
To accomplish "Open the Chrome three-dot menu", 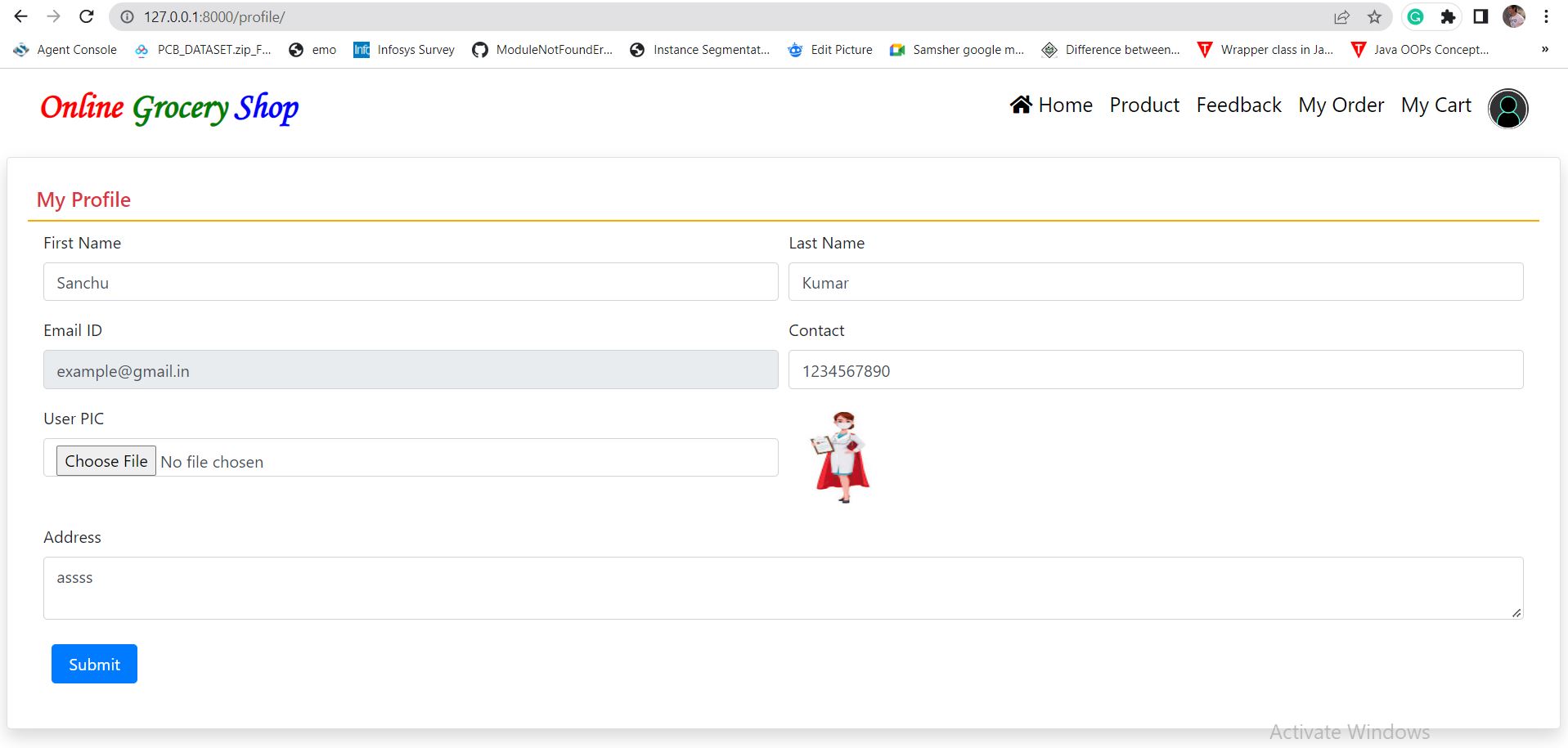I will [x=1546, y=16].
